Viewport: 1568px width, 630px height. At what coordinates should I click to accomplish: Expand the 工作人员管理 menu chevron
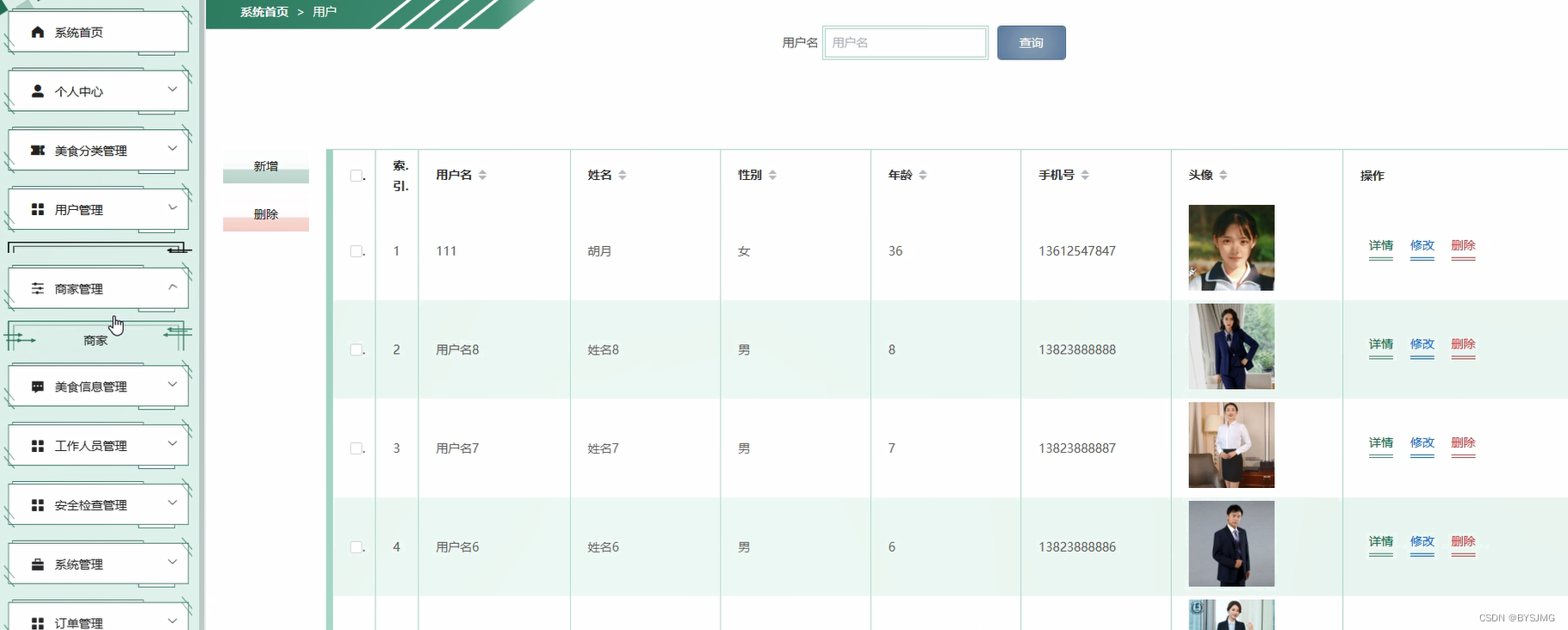[172, 443]
